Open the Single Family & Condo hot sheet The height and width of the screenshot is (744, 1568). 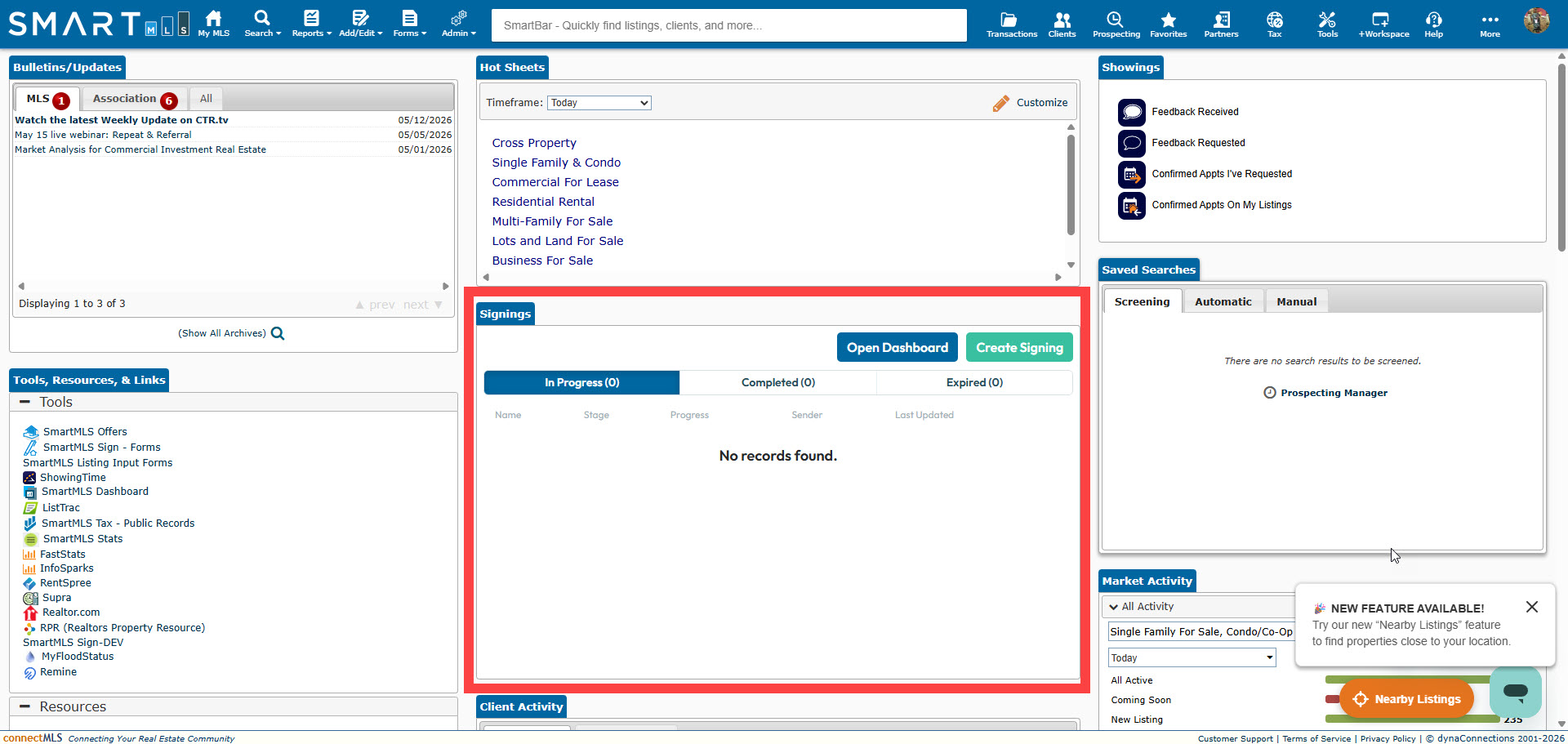tap(556, 163)
